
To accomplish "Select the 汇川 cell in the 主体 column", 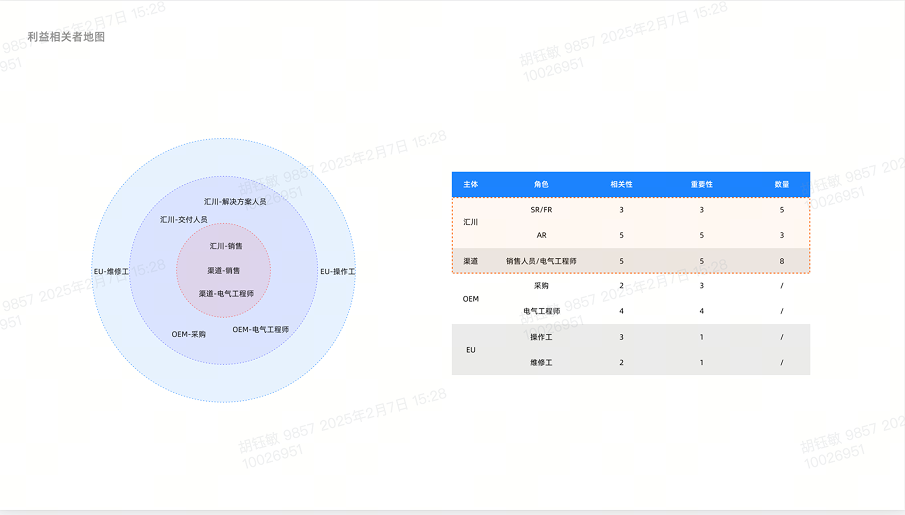I will pyautogui.click(x=470, y=222).
